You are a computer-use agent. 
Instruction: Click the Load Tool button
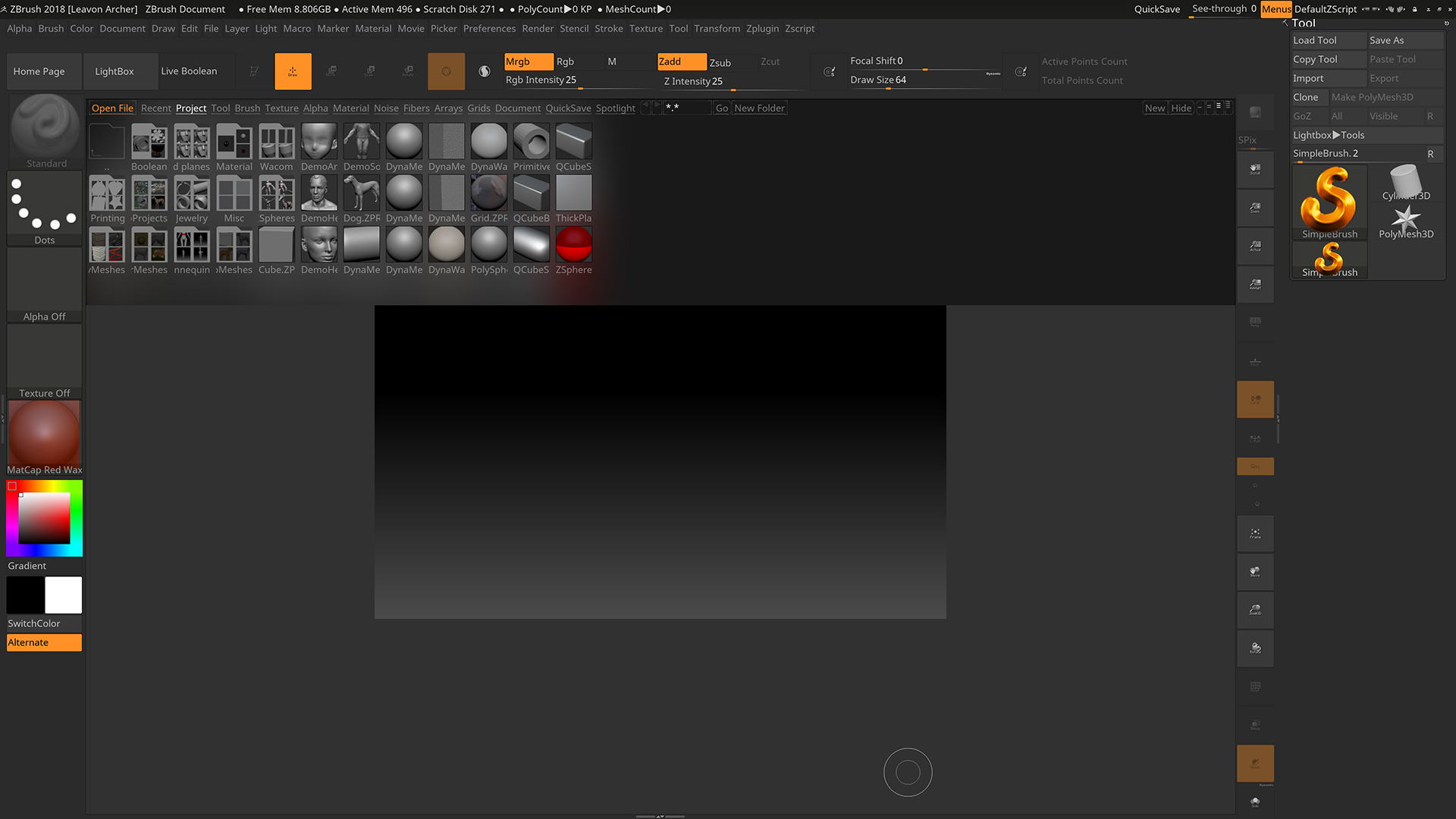1329,40
